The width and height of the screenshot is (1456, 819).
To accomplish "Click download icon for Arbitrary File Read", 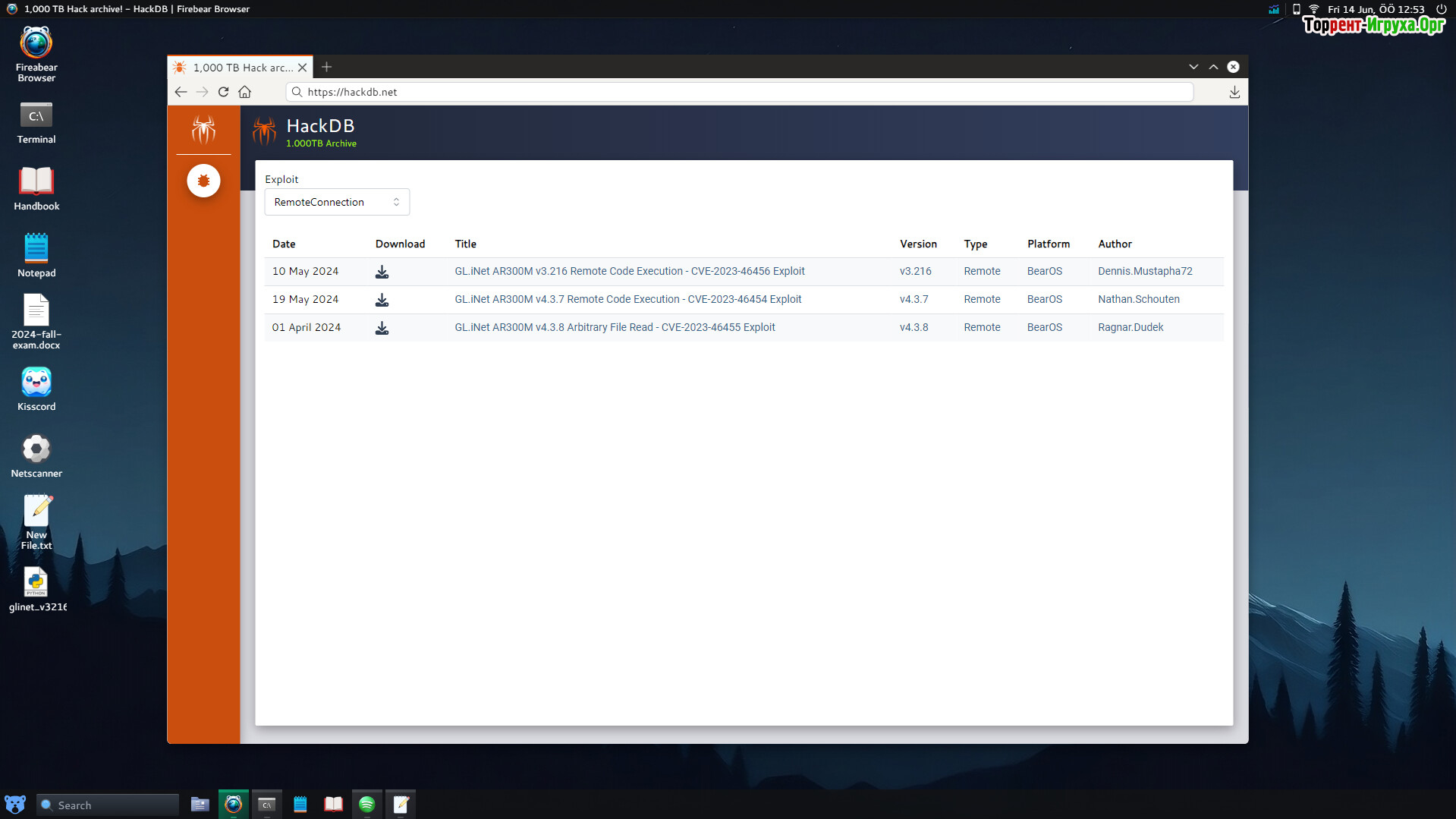I will 382,328.
